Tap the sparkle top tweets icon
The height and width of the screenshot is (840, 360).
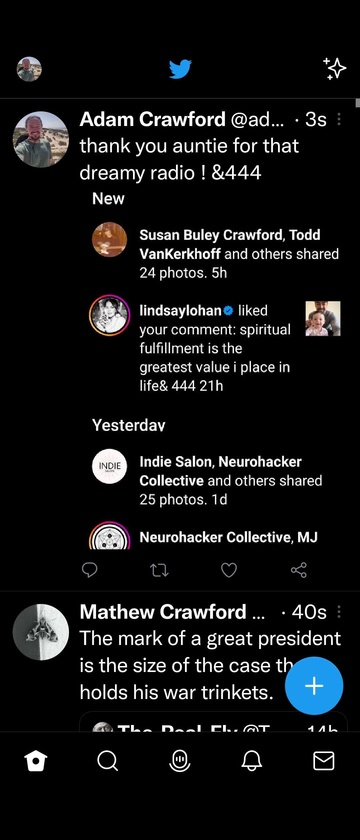(335, 69)
